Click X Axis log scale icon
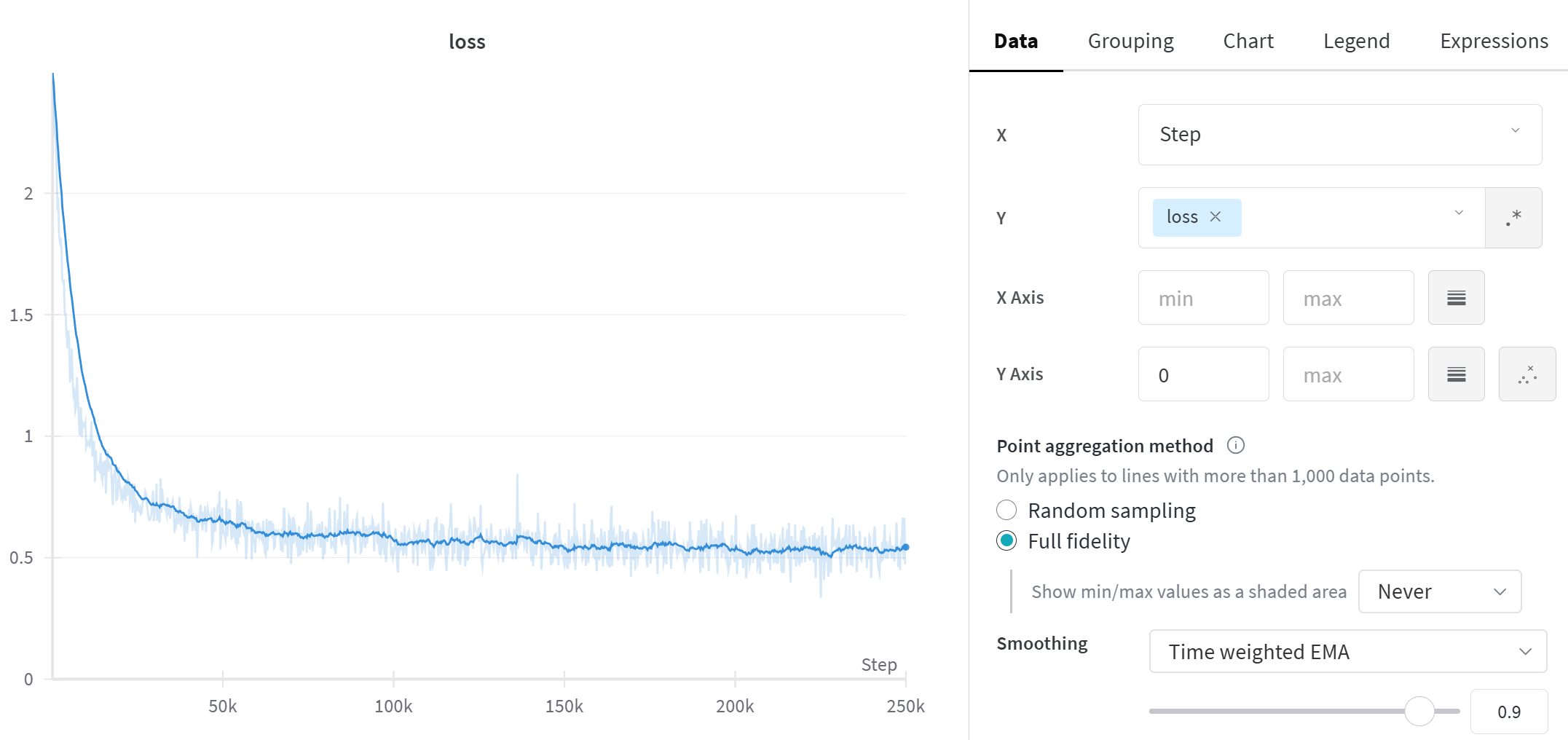 click(x=1456, y=298)
